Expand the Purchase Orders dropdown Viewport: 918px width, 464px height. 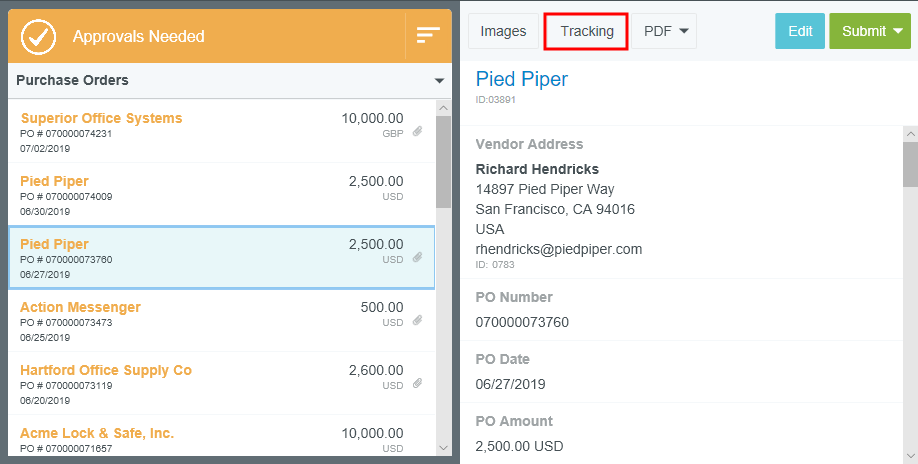[x=438, y=80]
